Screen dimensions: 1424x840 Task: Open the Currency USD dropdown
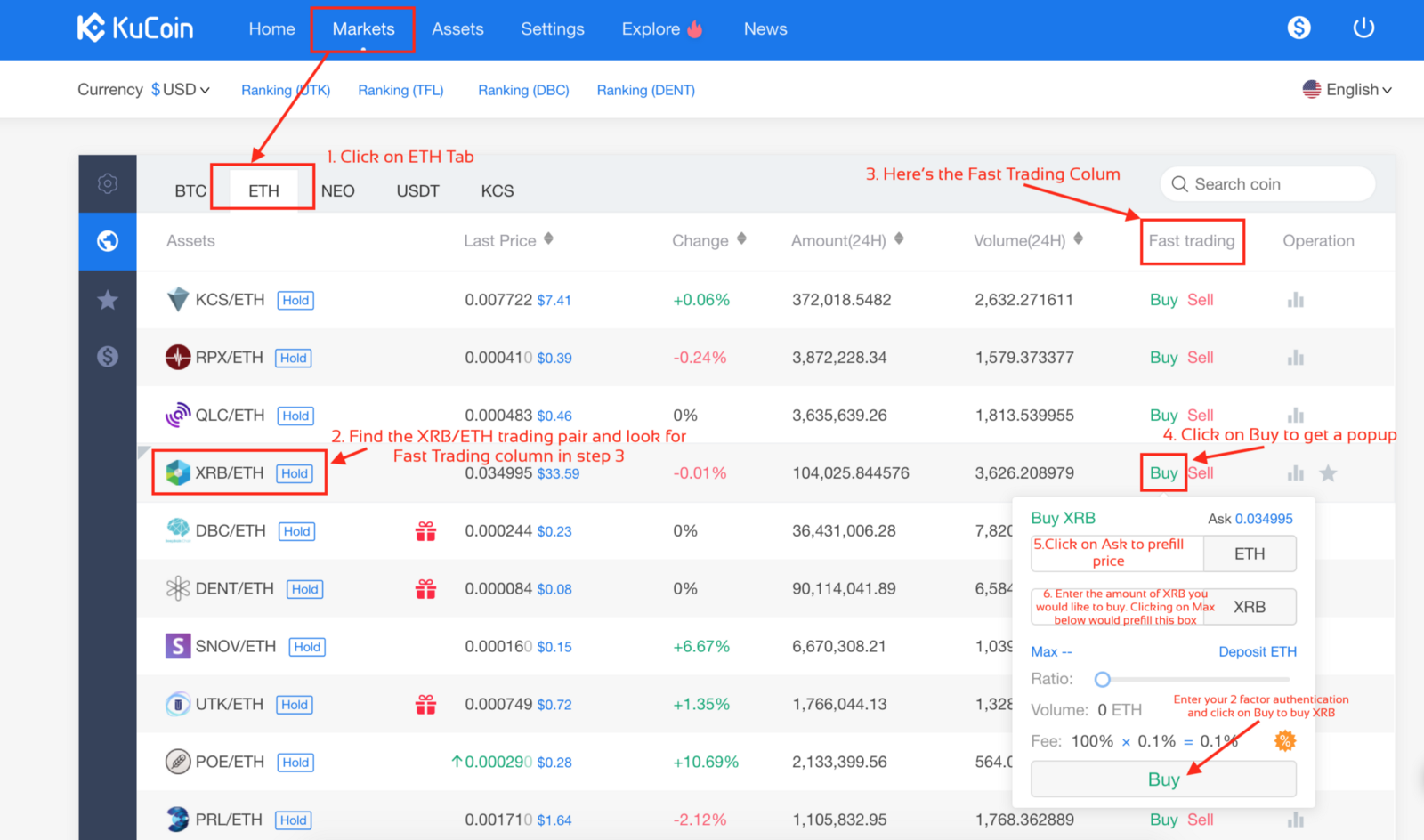(181, 89)
